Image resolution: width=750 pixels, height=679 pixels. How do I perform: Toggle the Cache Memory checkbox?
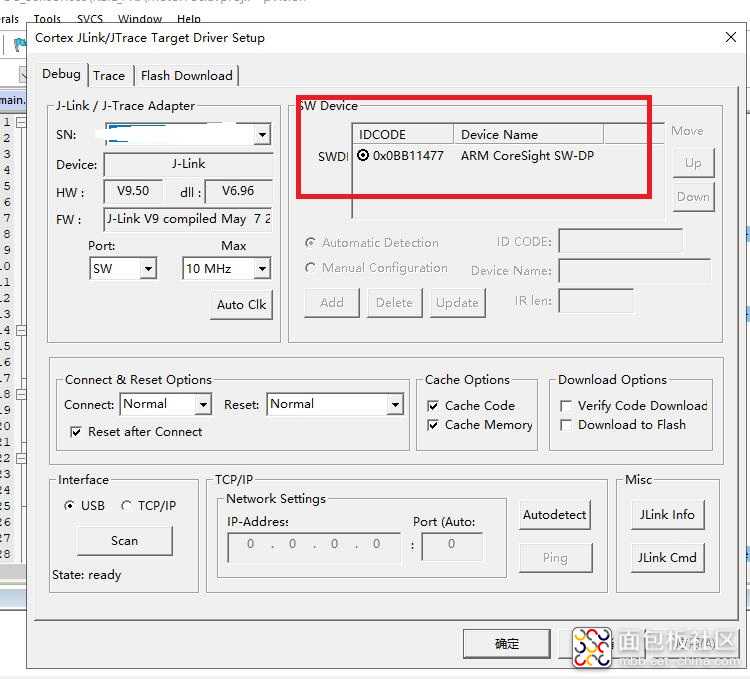[x=432, y=425]
